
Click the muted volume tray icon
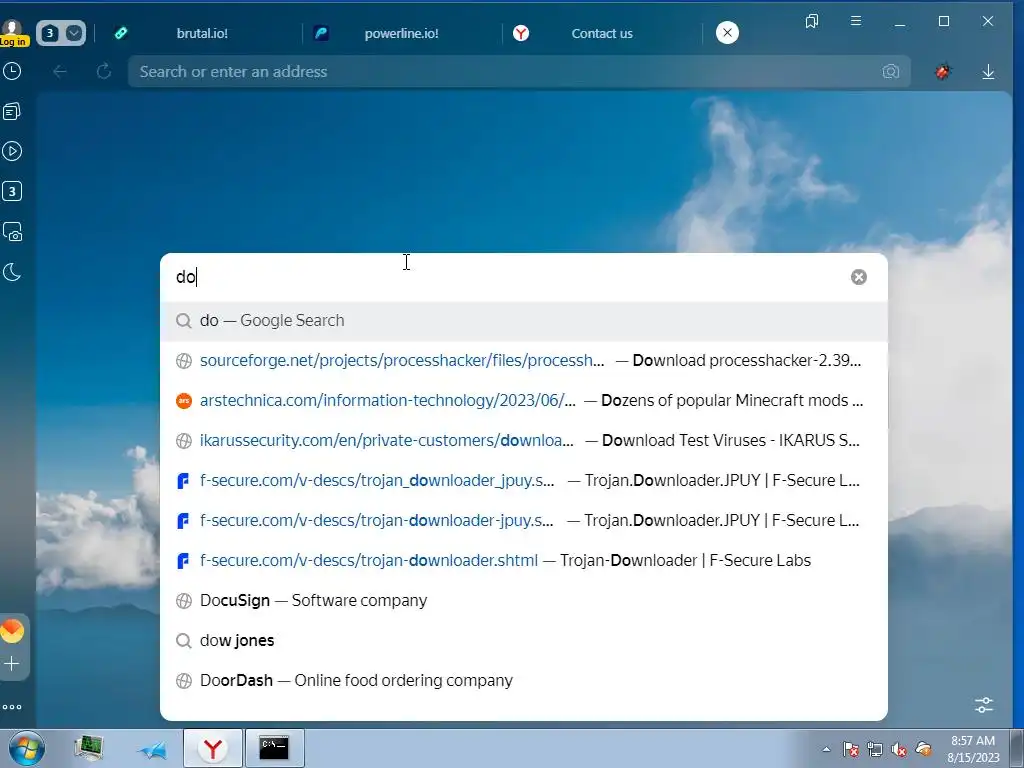(899, 750)
